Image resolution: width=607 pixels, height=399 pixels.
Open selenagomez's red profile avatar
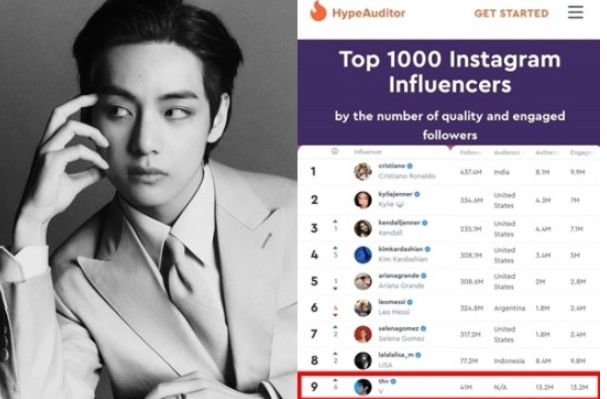363,334
